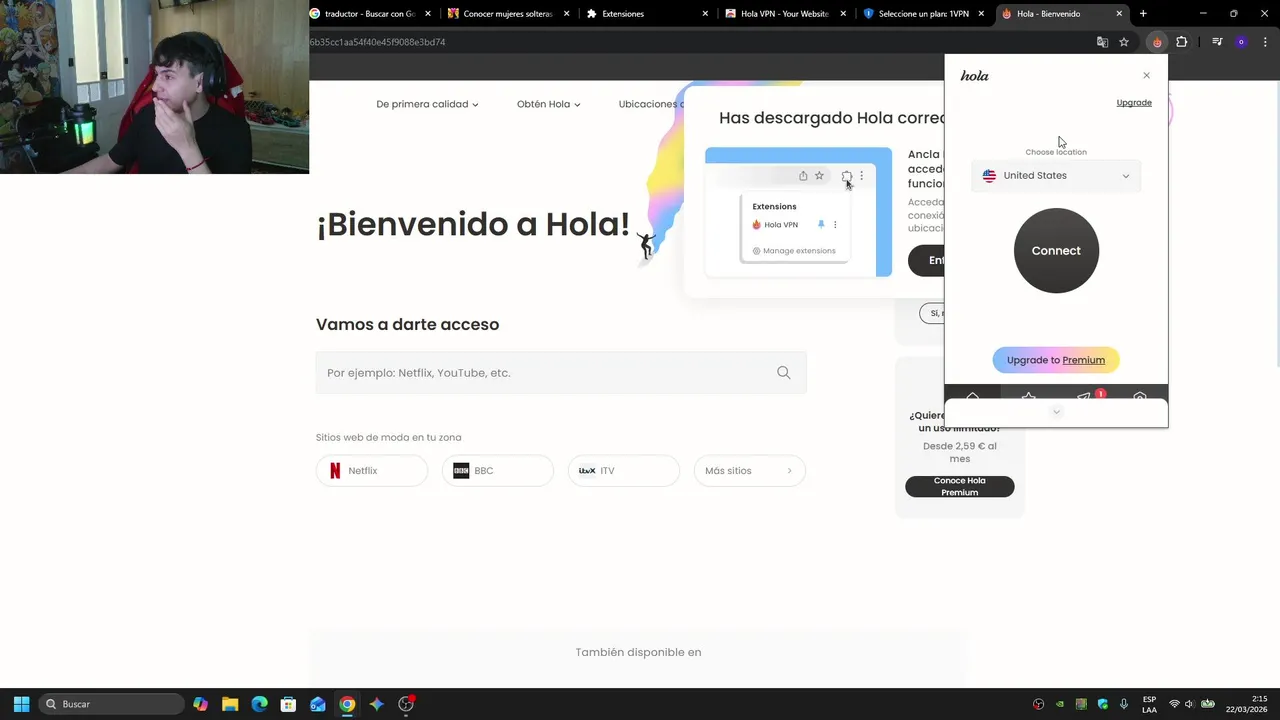Click the Chrome icon in the taskbar
1280x720 pixels.
pos(347,704)
